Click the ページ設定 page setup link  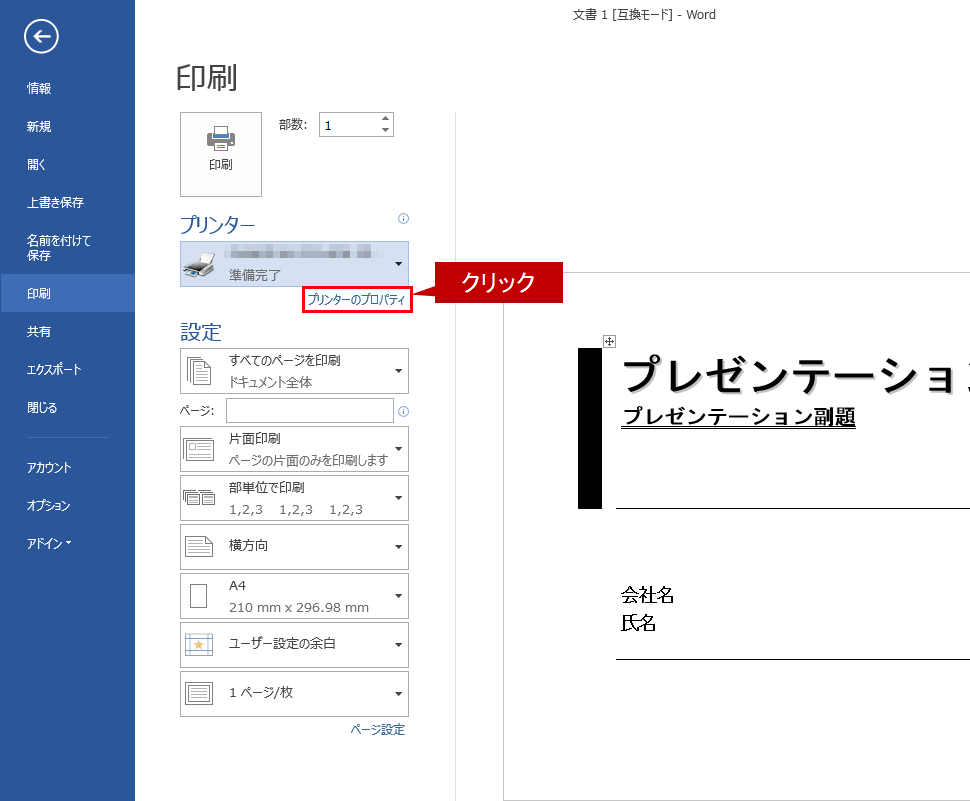(x=377, y=730)
